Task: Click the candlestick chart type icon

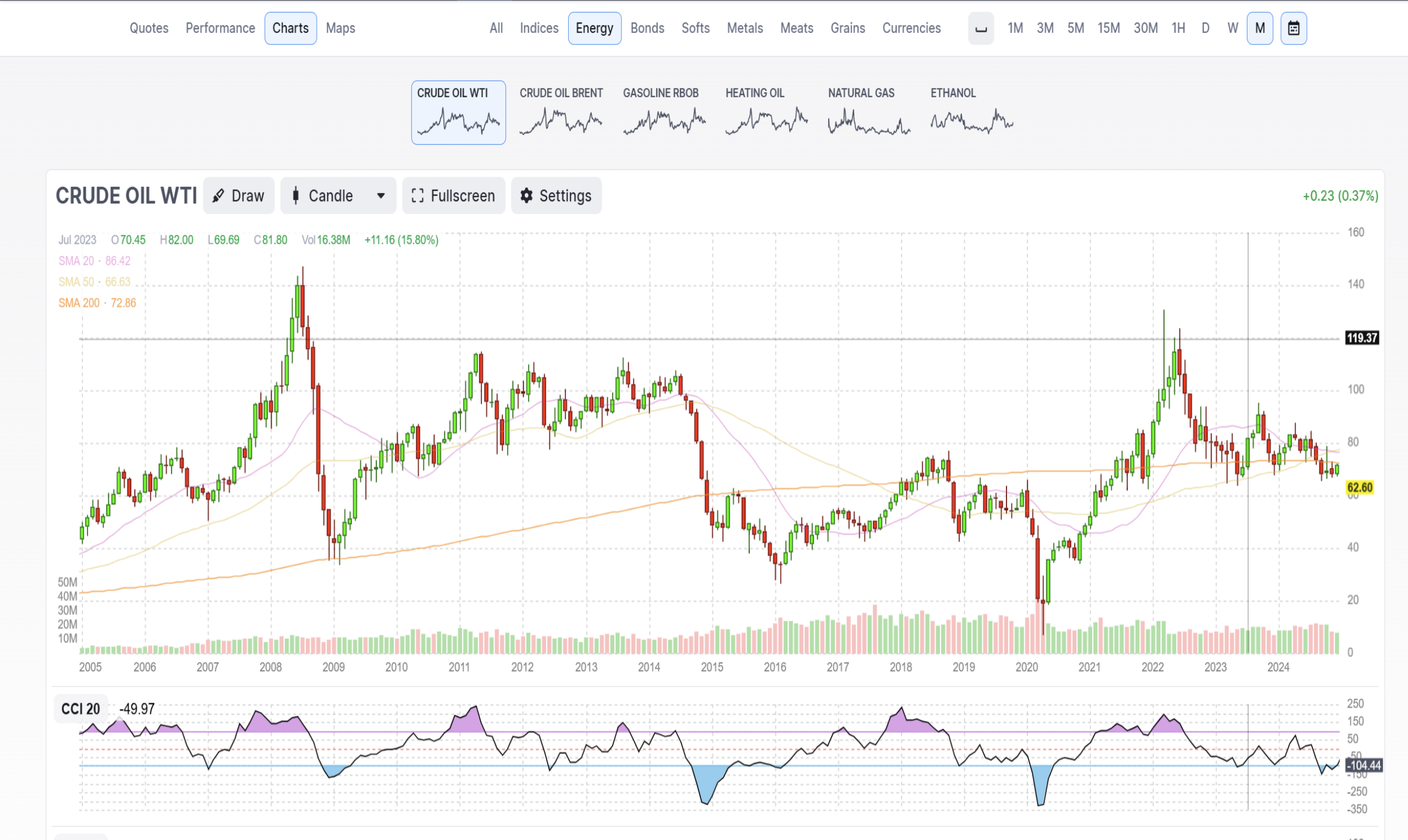Action: (295, 196)
